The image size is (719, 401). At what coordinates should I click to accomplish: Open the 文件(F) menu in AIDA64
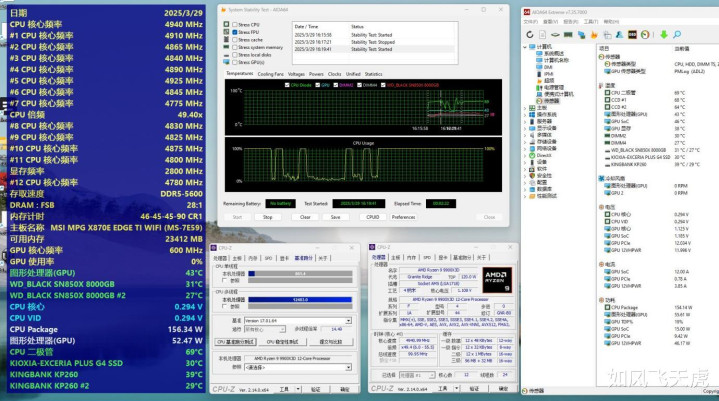(x=531, y=22)
